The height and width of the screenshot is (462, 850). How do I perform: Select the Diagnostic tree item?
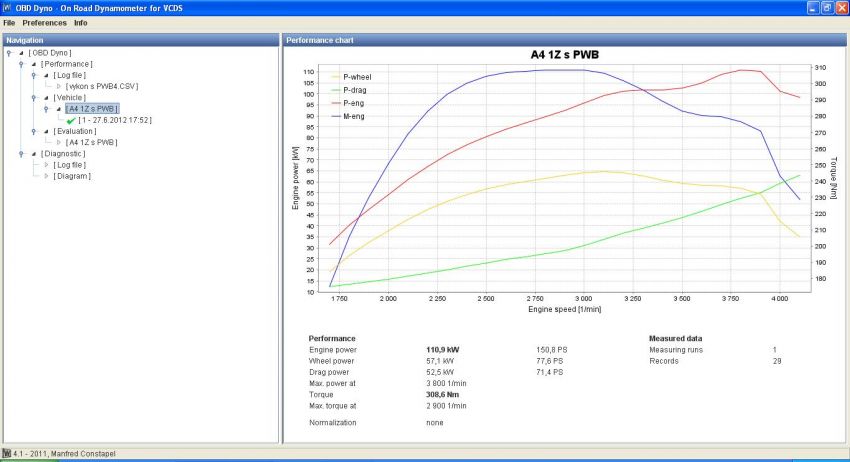point(63,153)
